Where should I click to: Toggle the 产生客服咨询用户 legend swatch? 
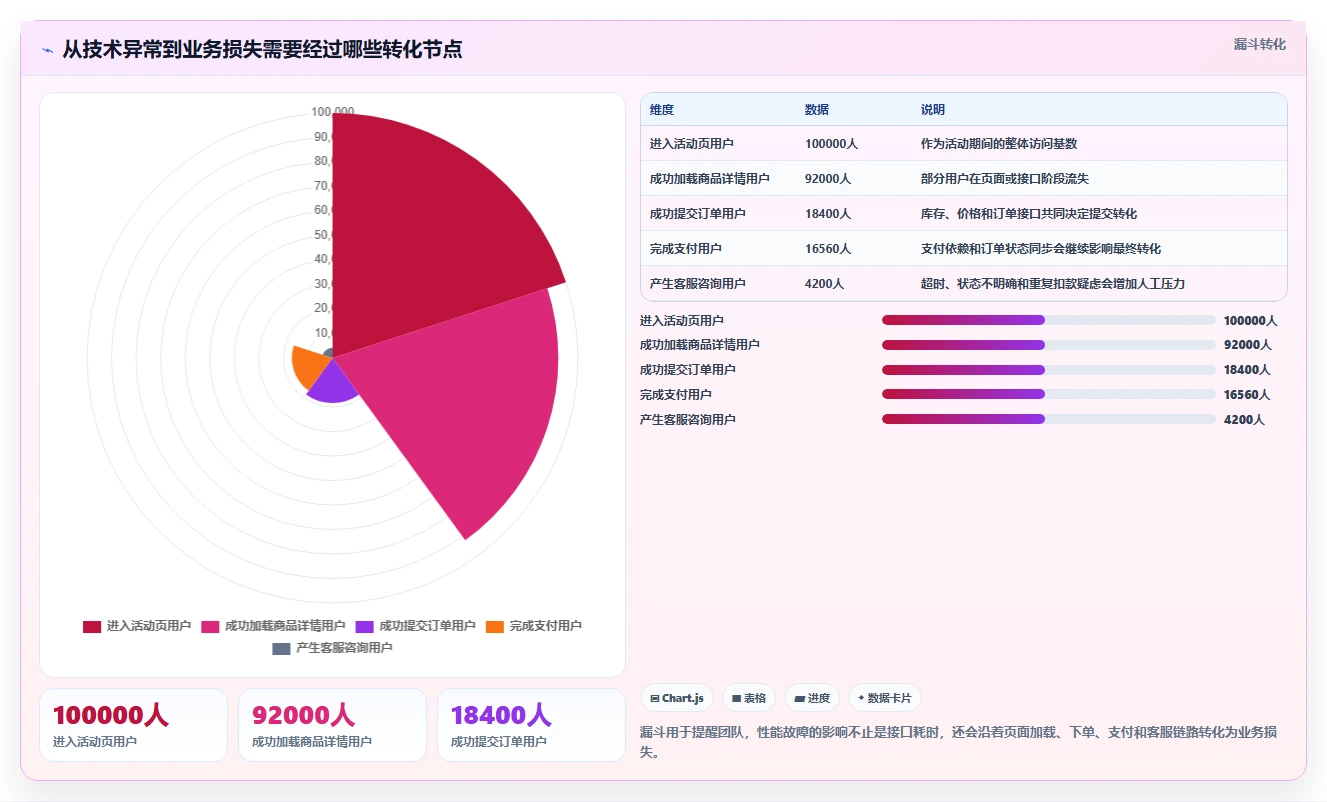coord(281,648)
